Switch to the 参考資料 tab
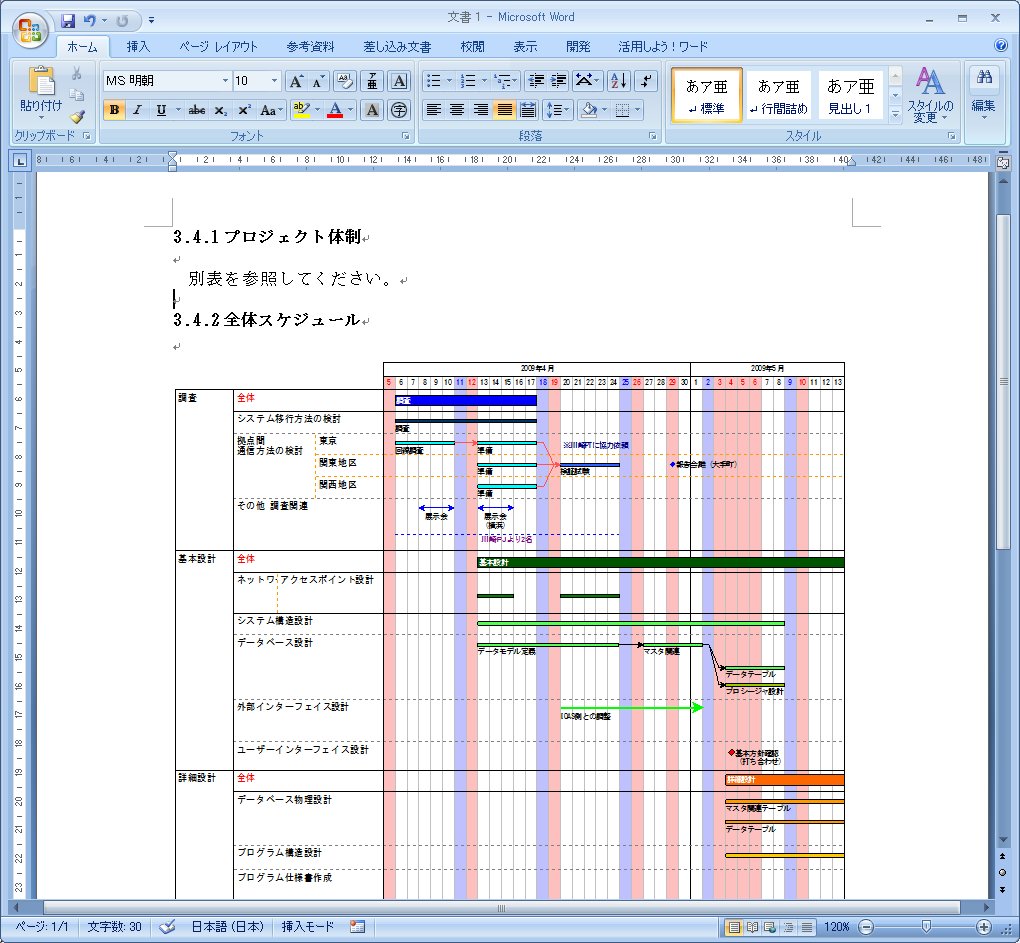 point(310,46)
